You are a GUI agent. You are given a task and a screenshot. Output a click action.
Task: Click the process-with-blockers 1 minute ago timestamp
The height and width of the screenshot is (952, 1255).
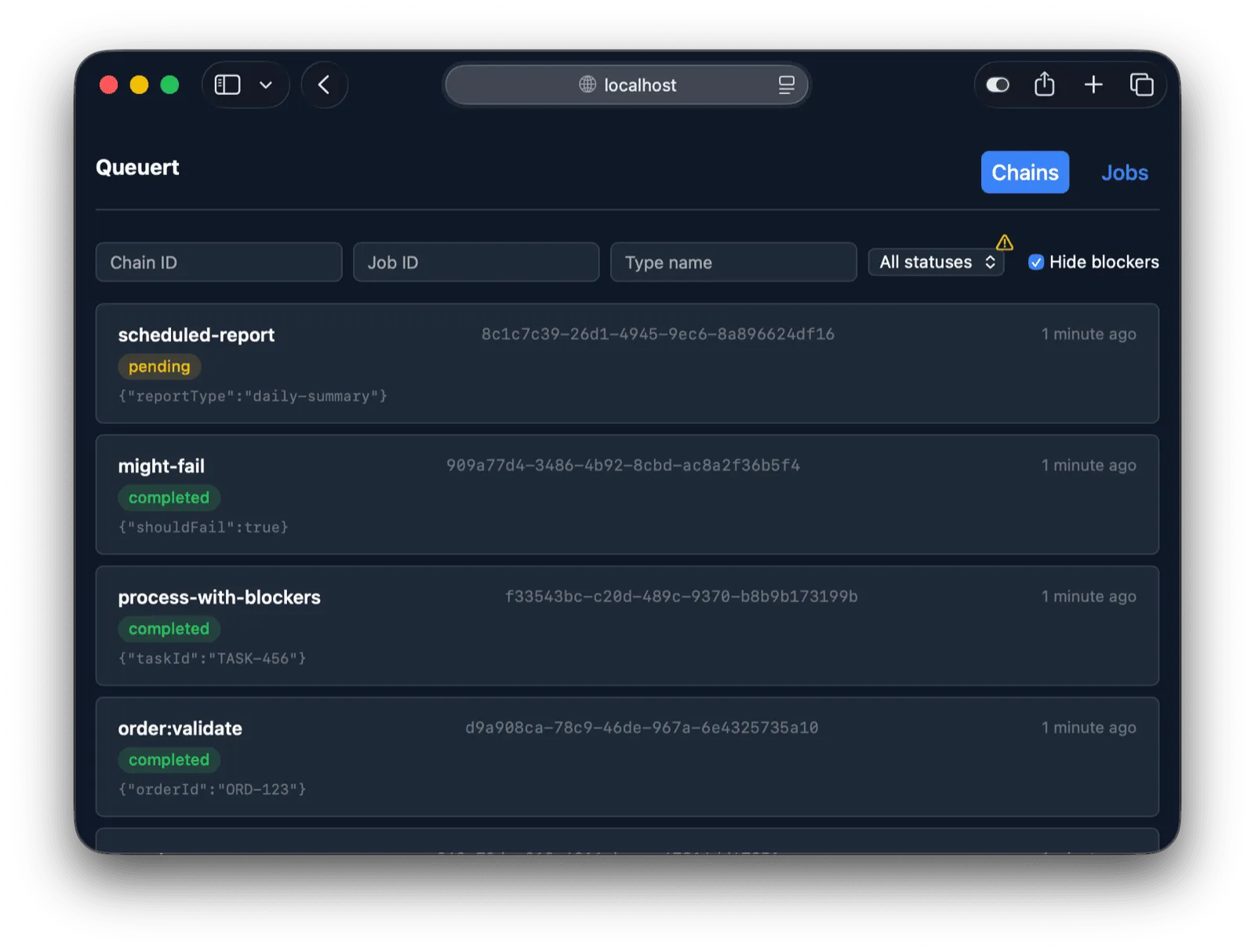click(1089, 596)
